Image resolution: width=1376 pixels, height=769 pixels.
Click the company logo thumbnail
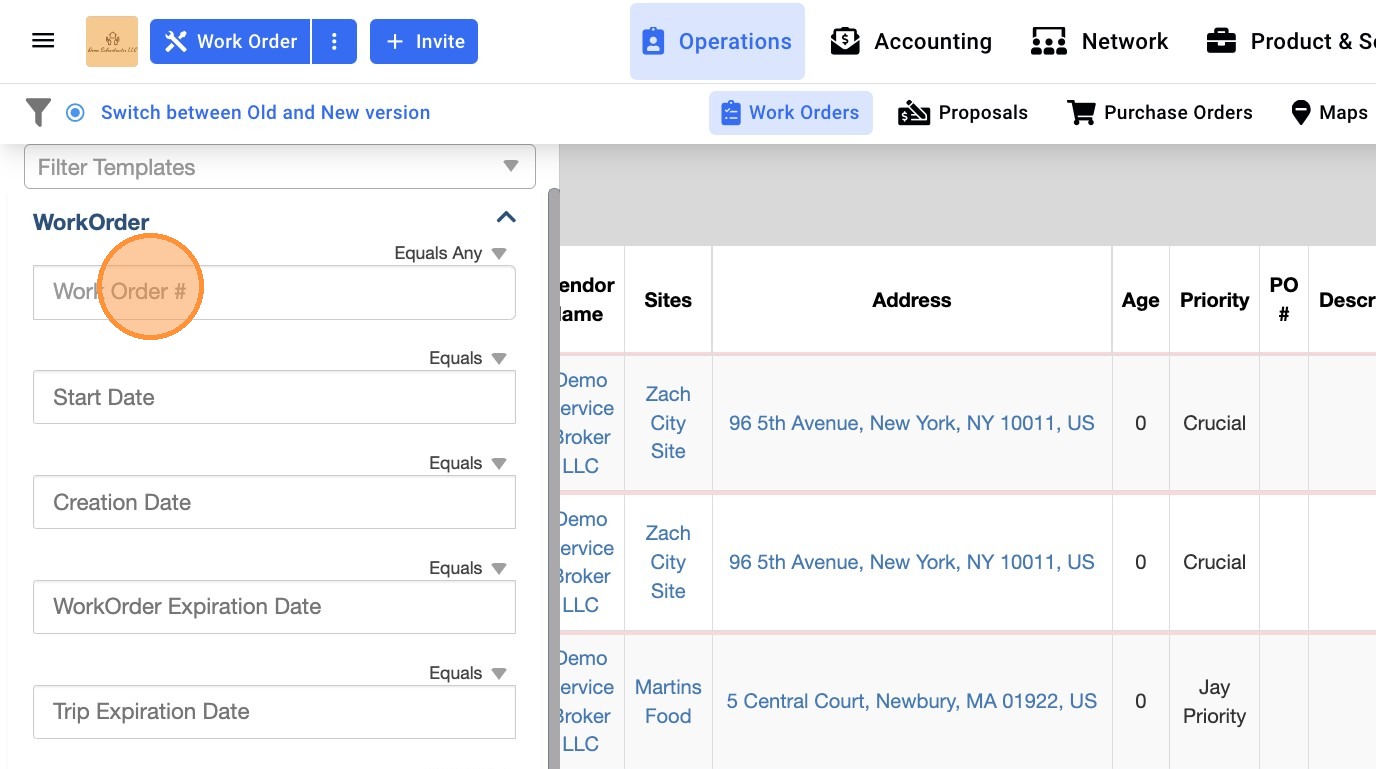tap(112, 41)
